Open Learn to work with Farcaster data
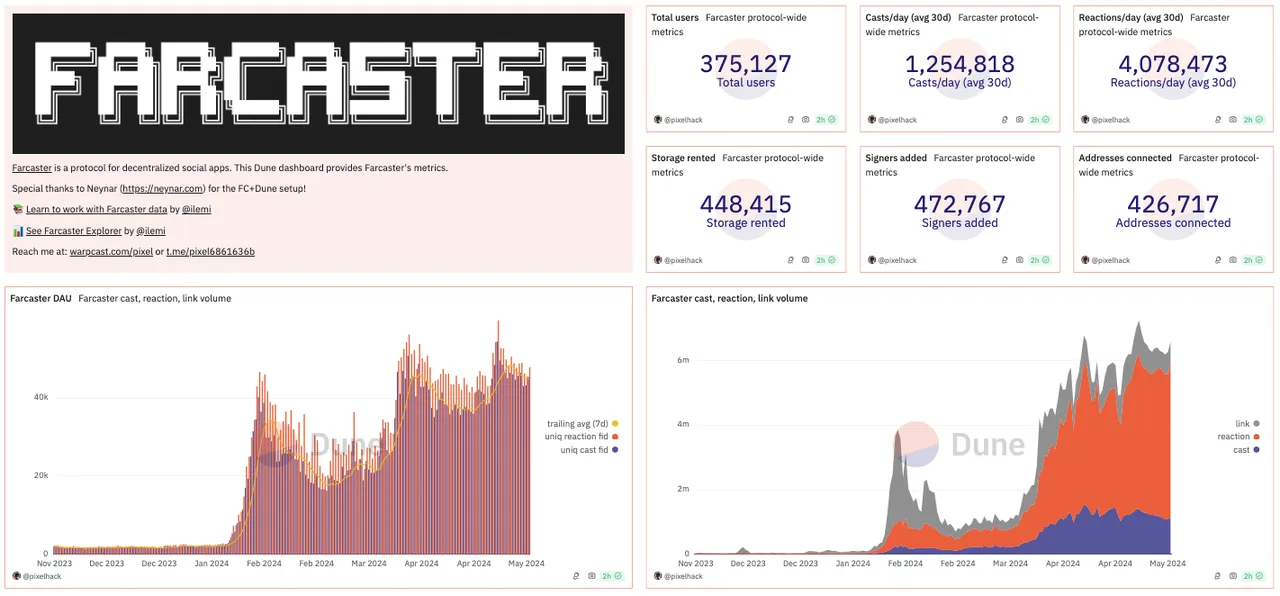Viewport: 1280px width, 596px height. [96, 210]
